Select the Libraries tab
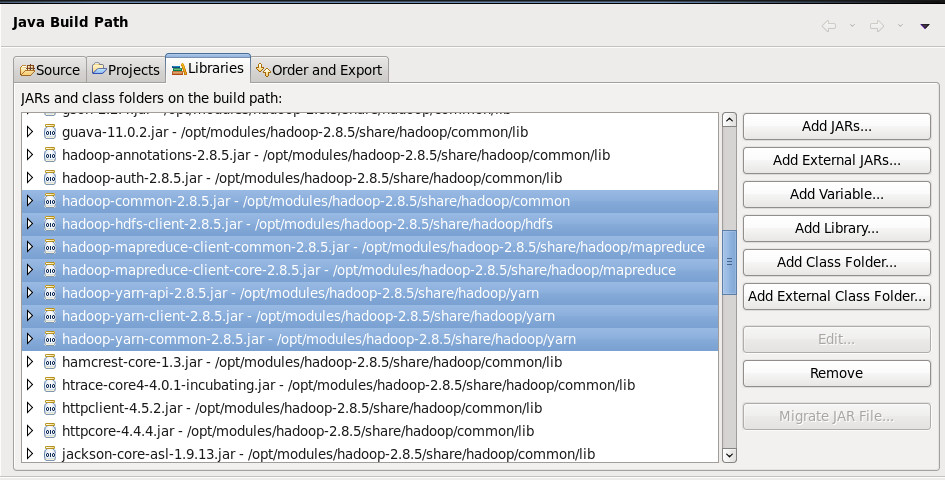The width and height of the screenshot is (945, 480). click(x=208, y=68)
